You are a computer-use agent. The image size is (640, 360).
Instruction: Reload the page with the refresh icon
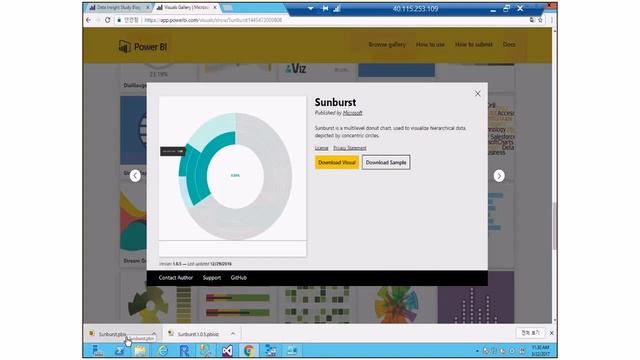pyautogui.click(x=108, y=20)
